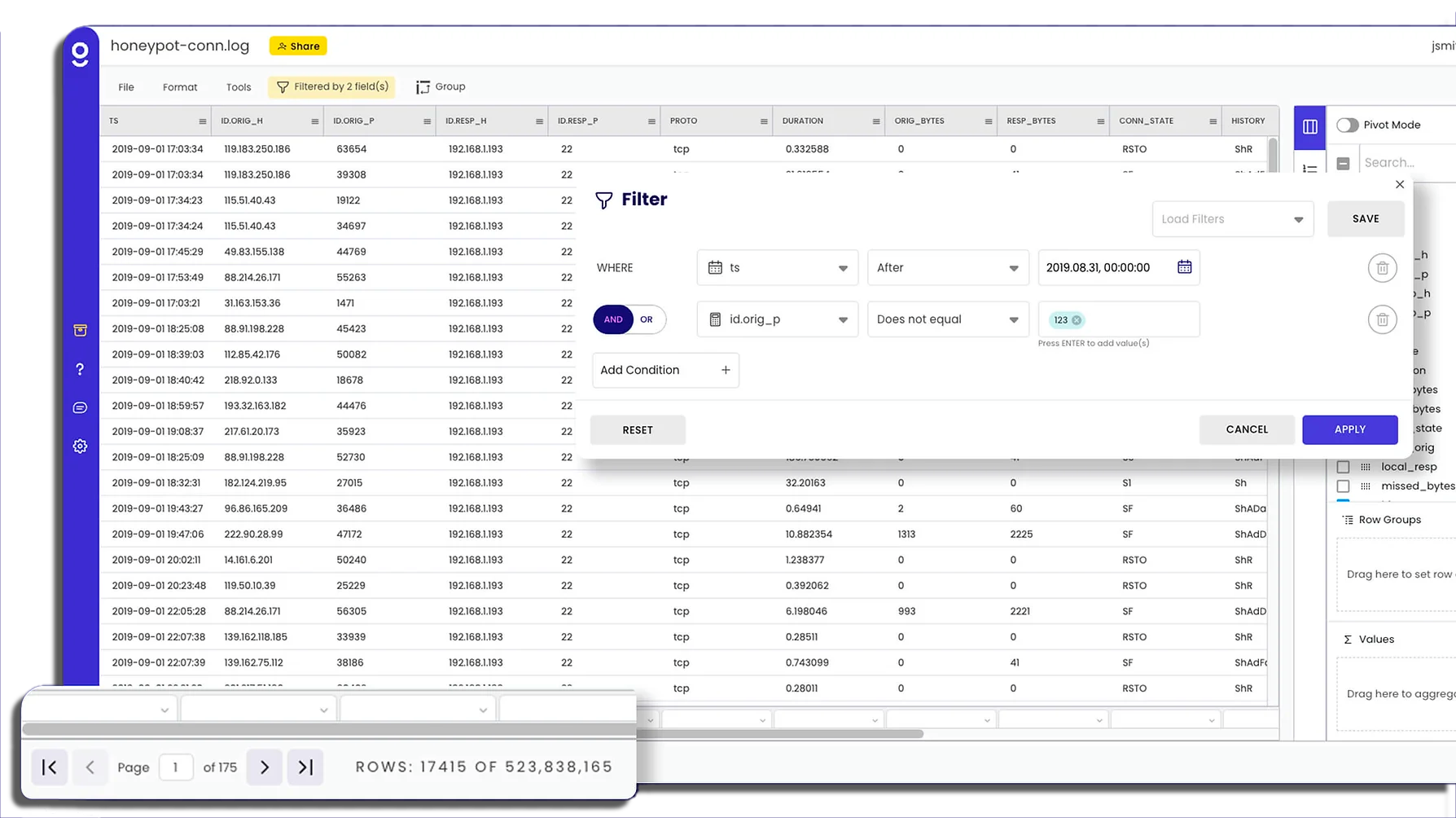Apply the current filters

[1349, 429]
